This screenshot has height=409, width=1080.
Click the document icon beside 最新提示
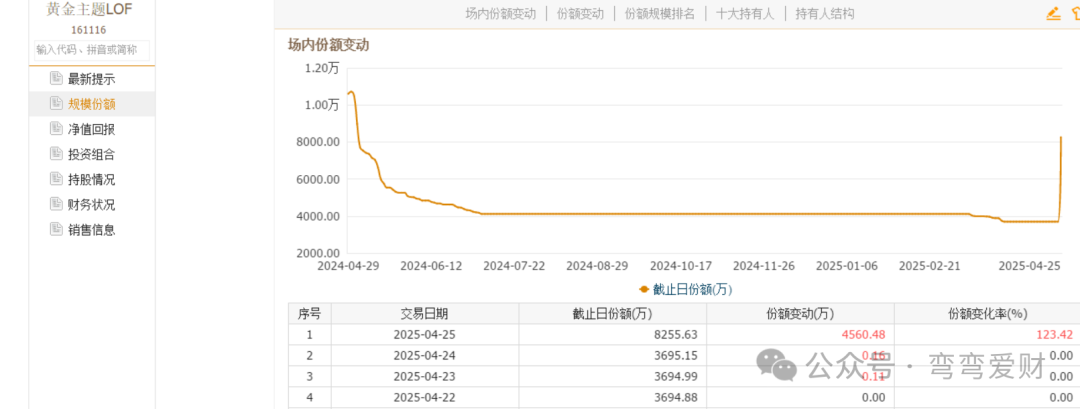(56, 78)
